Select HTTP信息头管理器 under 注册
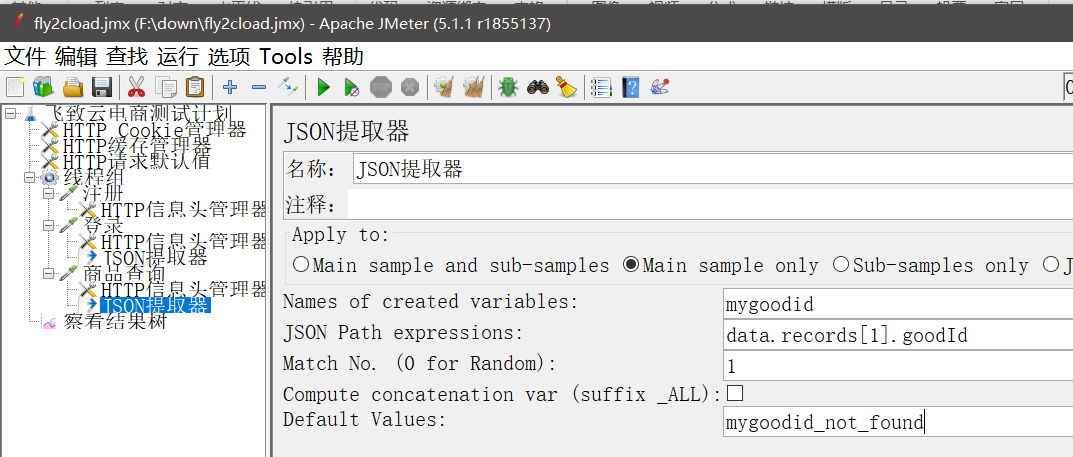The height and width of the screenshot is (457, 1073). pyautogui.click(x=183, y=209)
